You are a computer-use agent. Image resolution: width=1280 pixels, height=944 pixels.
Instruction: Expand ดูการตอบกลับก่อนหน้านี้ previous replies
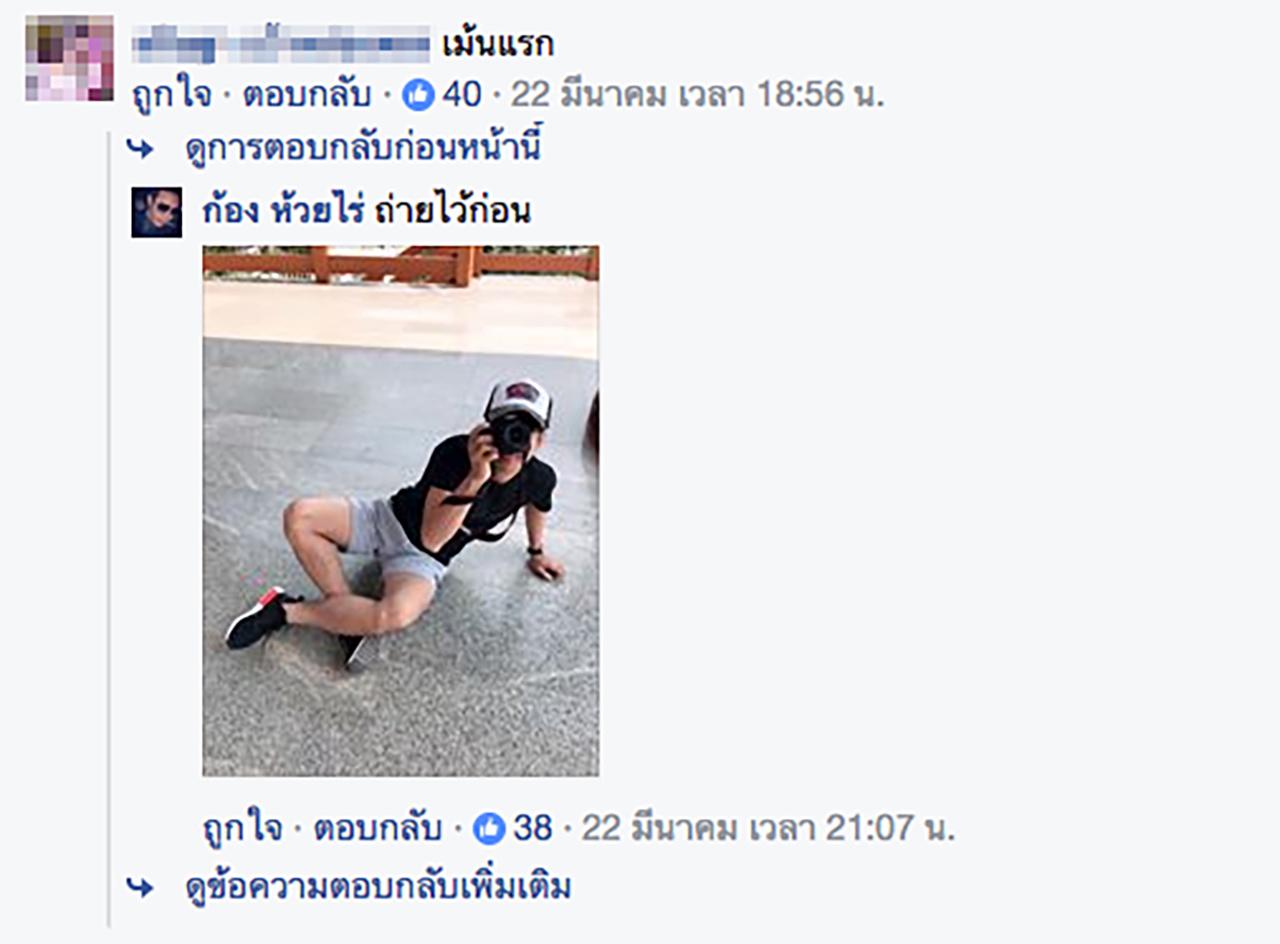(x=363, y=150)
